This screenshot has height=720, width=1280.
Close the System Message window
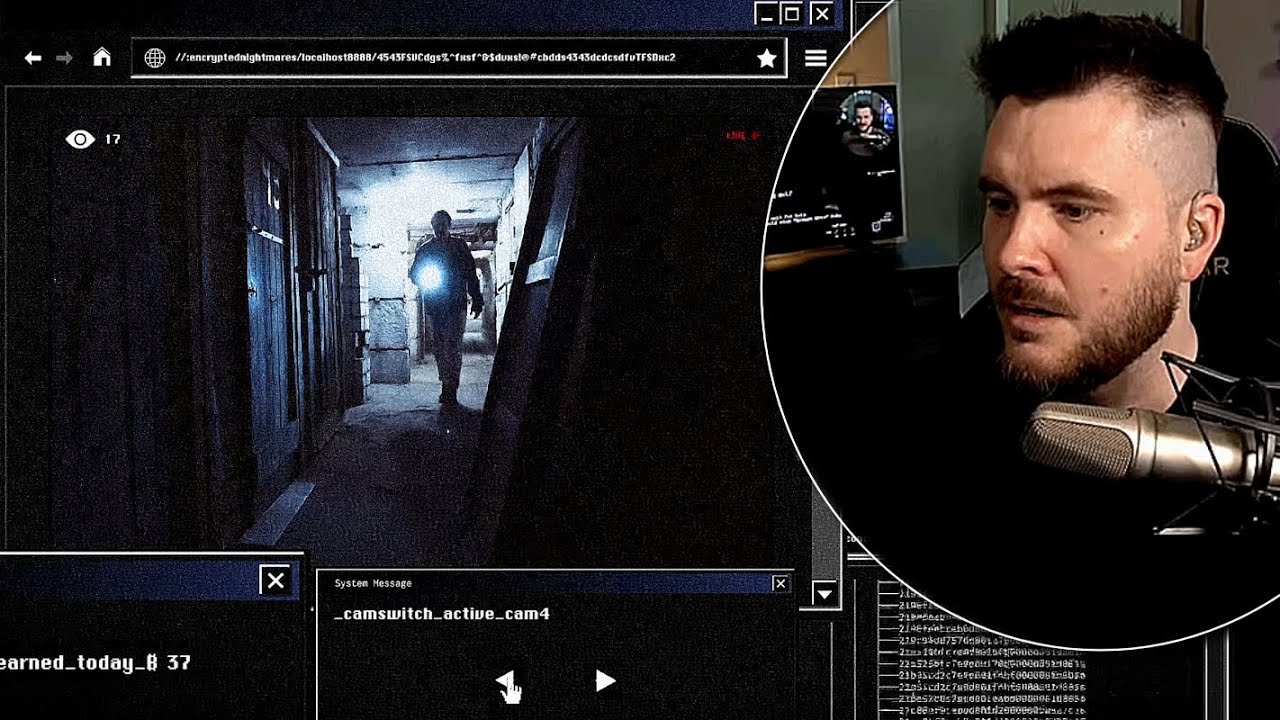(x=780, y=583)
